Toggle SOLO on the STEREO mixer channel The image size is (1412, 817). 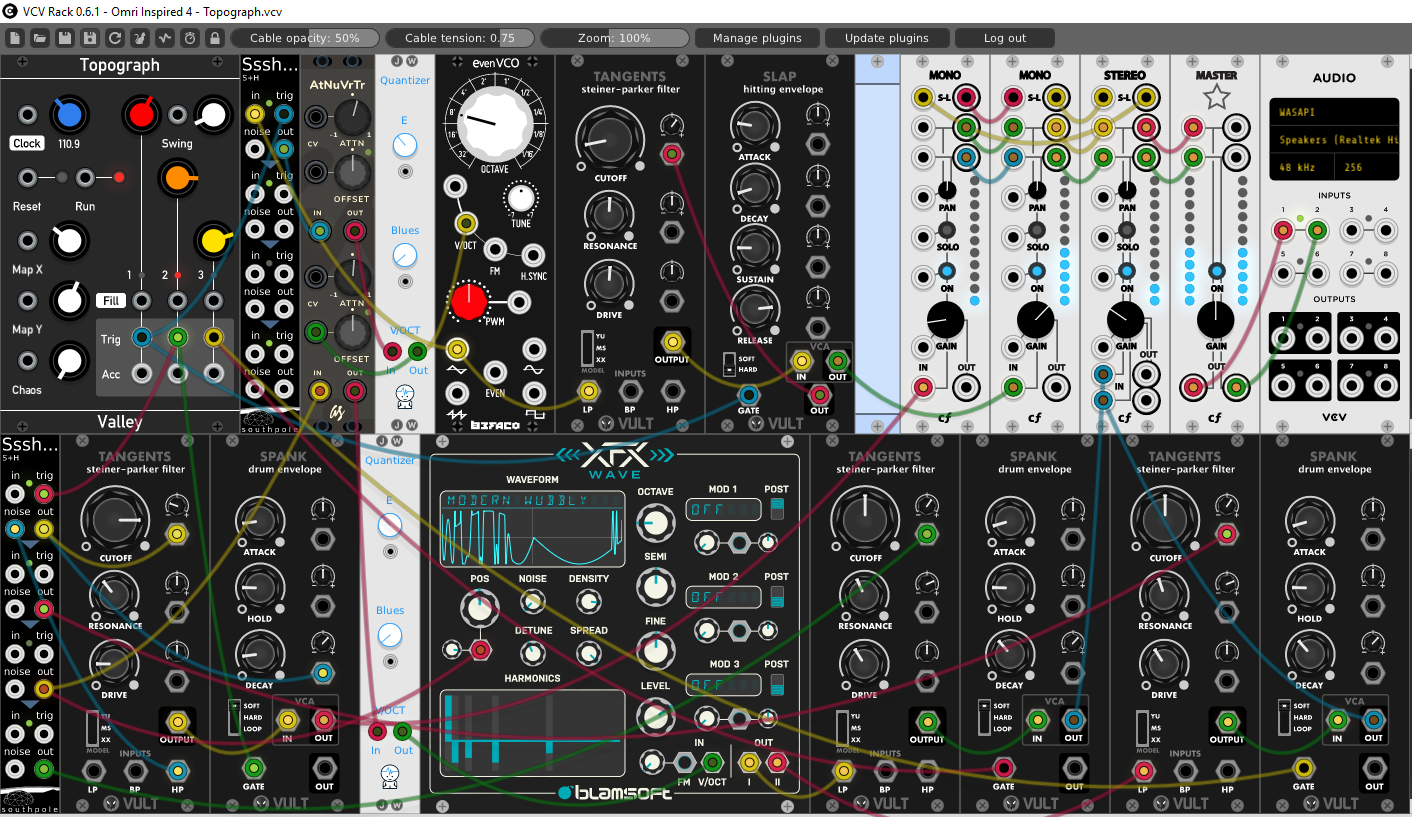pos(1127,232)
